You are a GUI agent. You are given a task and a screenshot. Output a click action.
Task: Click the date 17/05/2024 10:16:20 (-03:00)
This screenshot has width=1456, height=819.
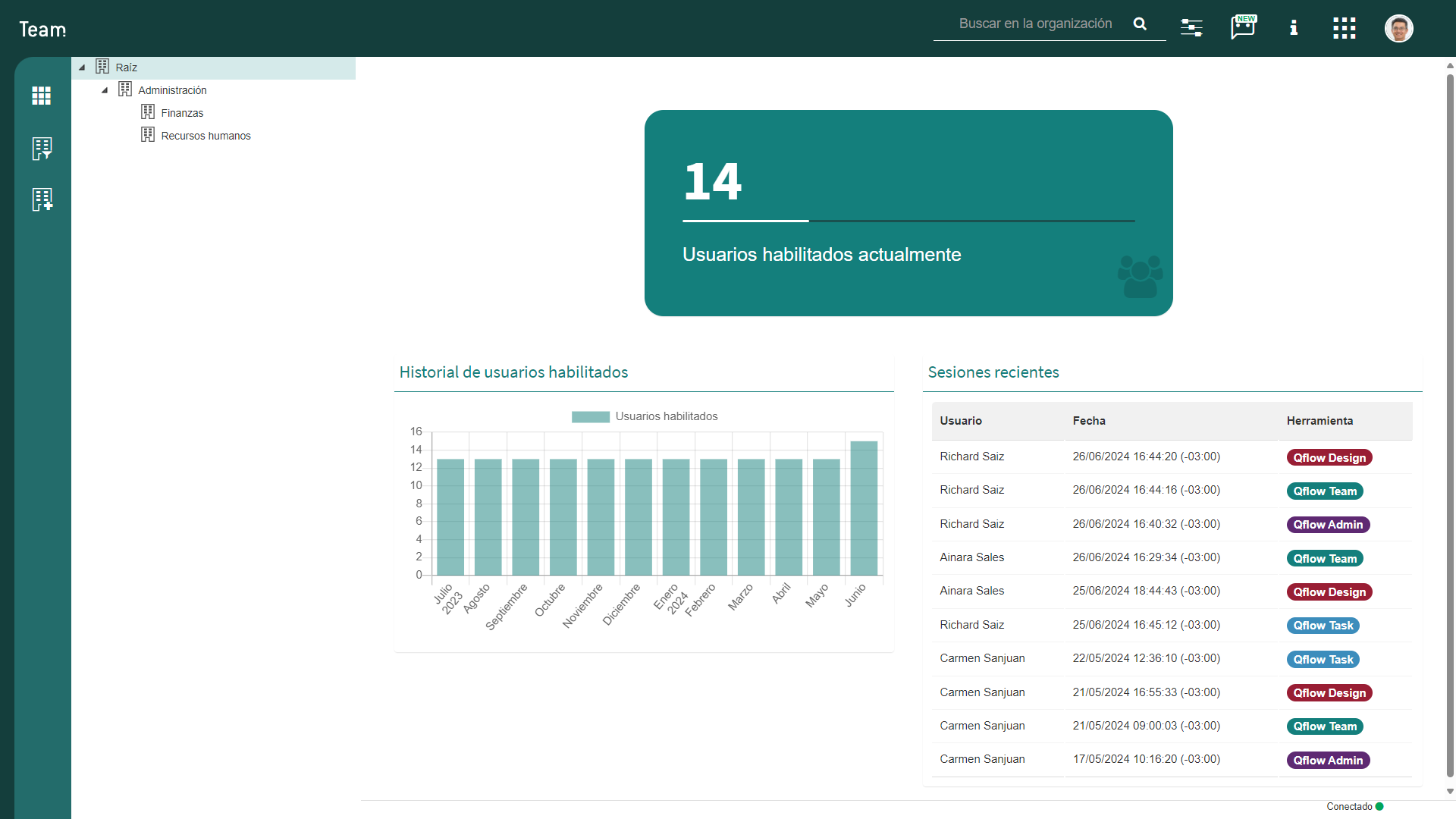click(1146, 759)
